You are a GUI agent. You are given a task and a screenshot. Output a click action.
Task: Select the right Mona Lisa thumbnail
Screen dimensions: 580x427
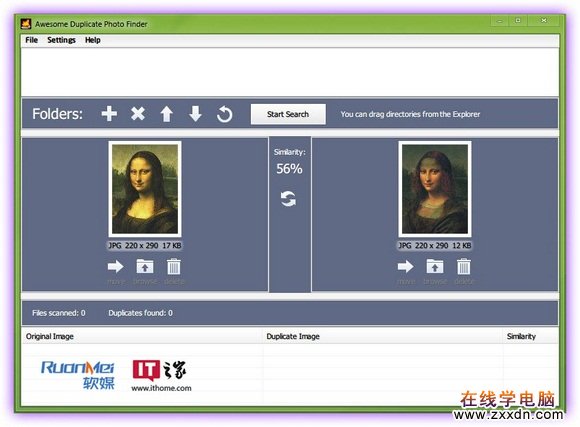[435, 189]
